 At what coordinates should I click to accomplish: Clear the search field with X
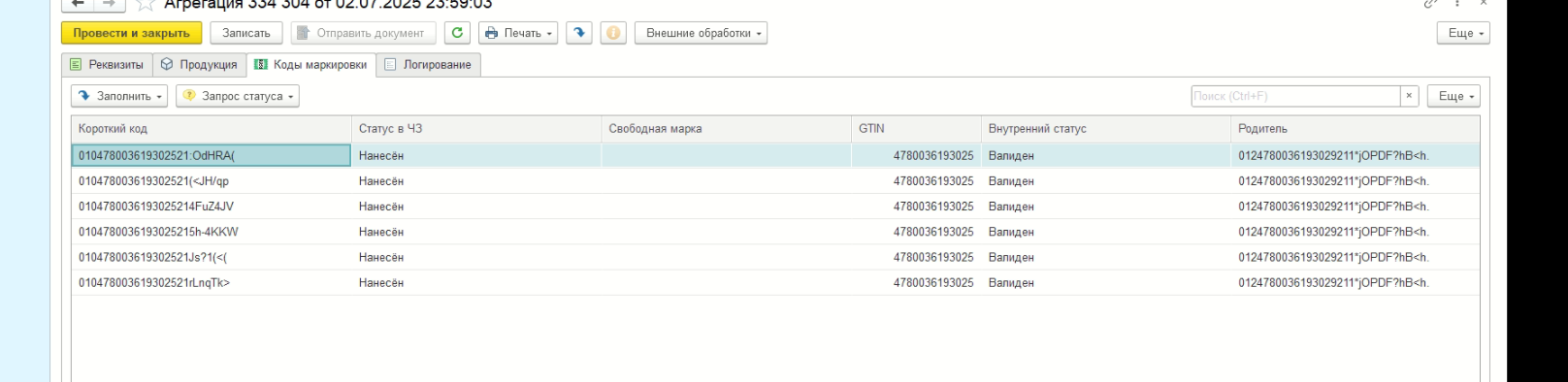point(1410,96)
